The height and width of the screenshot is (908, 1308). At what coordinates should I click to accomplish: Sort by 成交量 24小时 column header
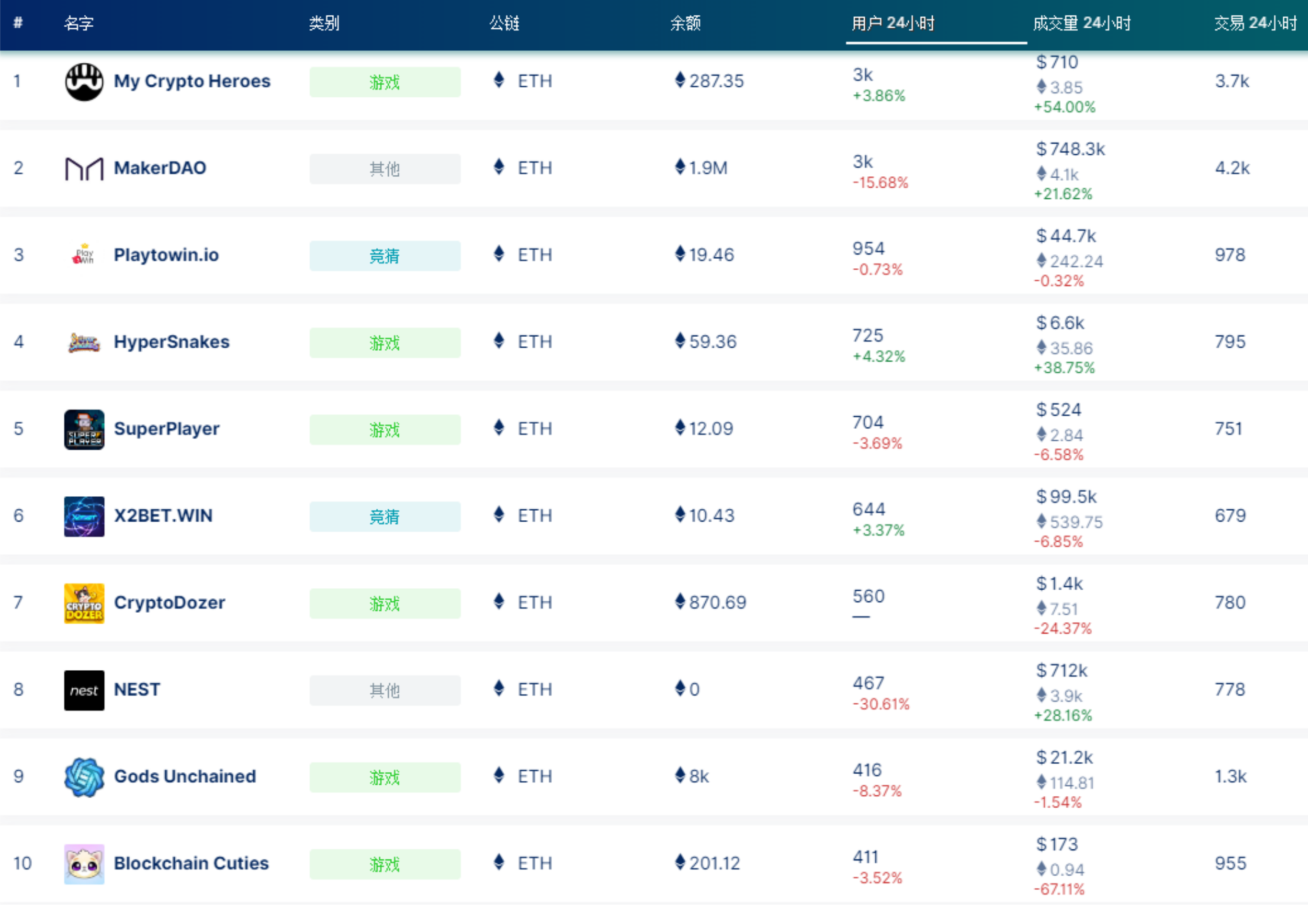point(1082,24)
